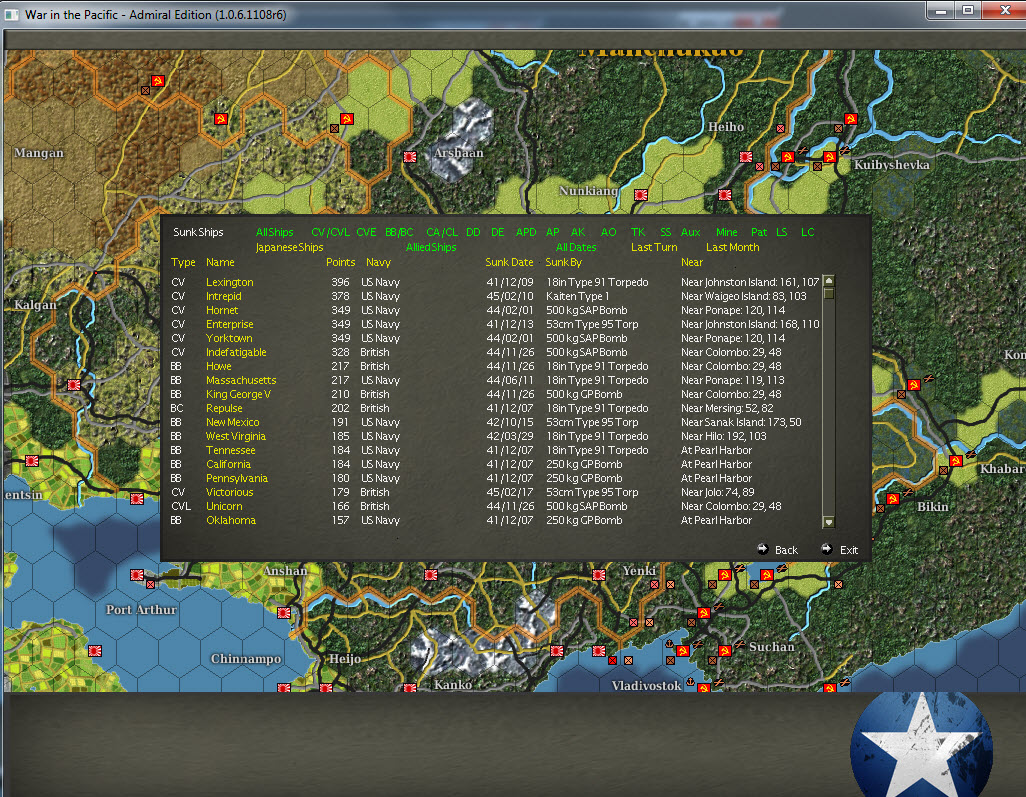
Task: Show sinkings for All Dates
Action: [576, 247]
